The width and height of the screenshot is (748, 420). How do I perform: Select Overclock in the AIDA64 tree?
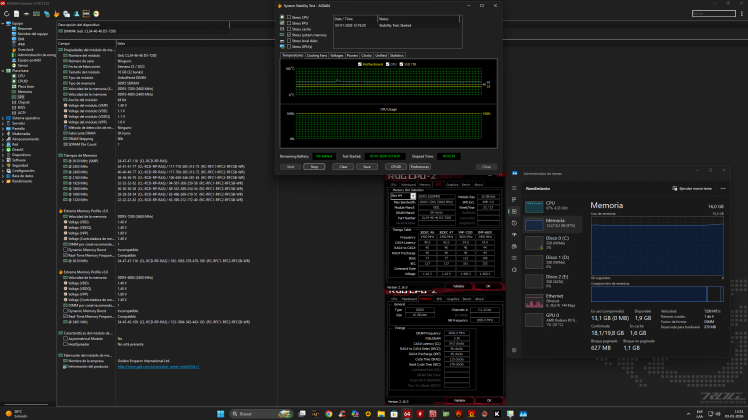24,48
